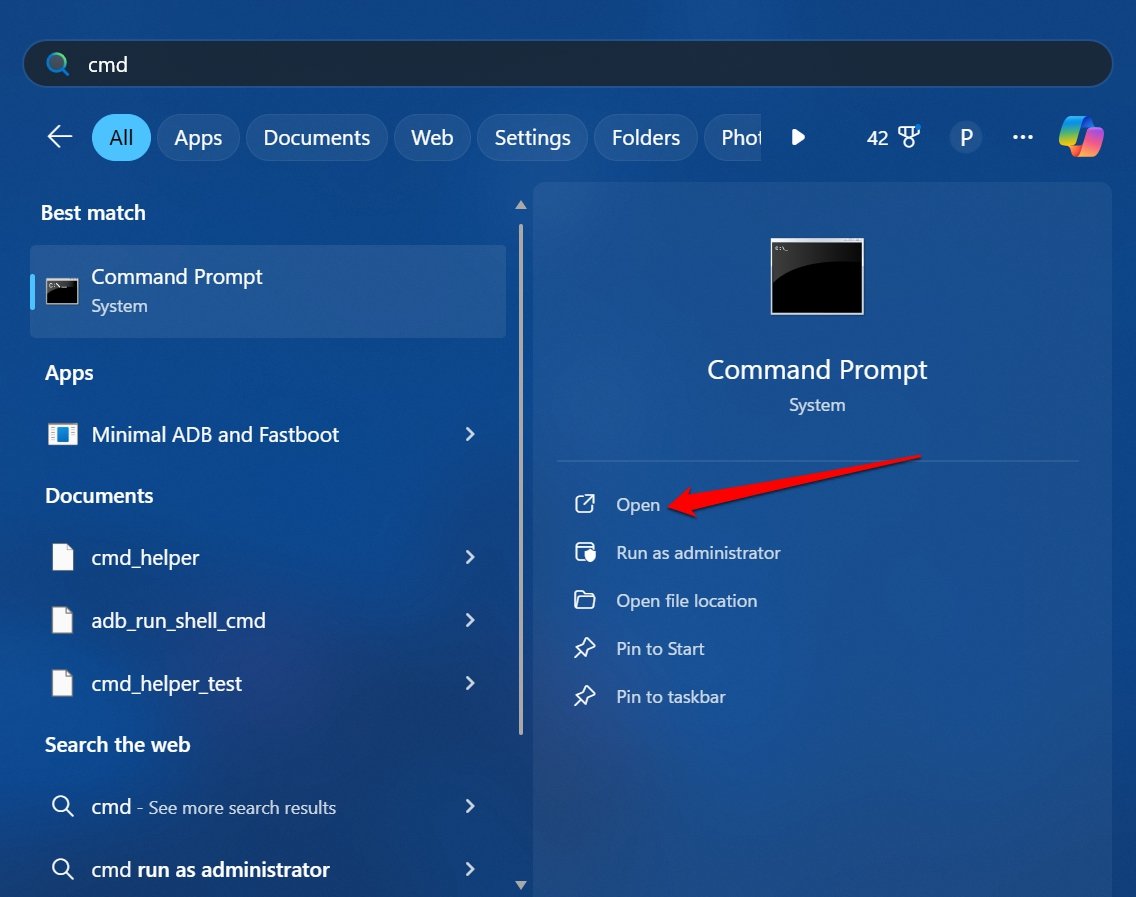The width and height of the screenshot is (1136, 897).
Task: Switch to the Apps filter tab
Action: [198, 137]
